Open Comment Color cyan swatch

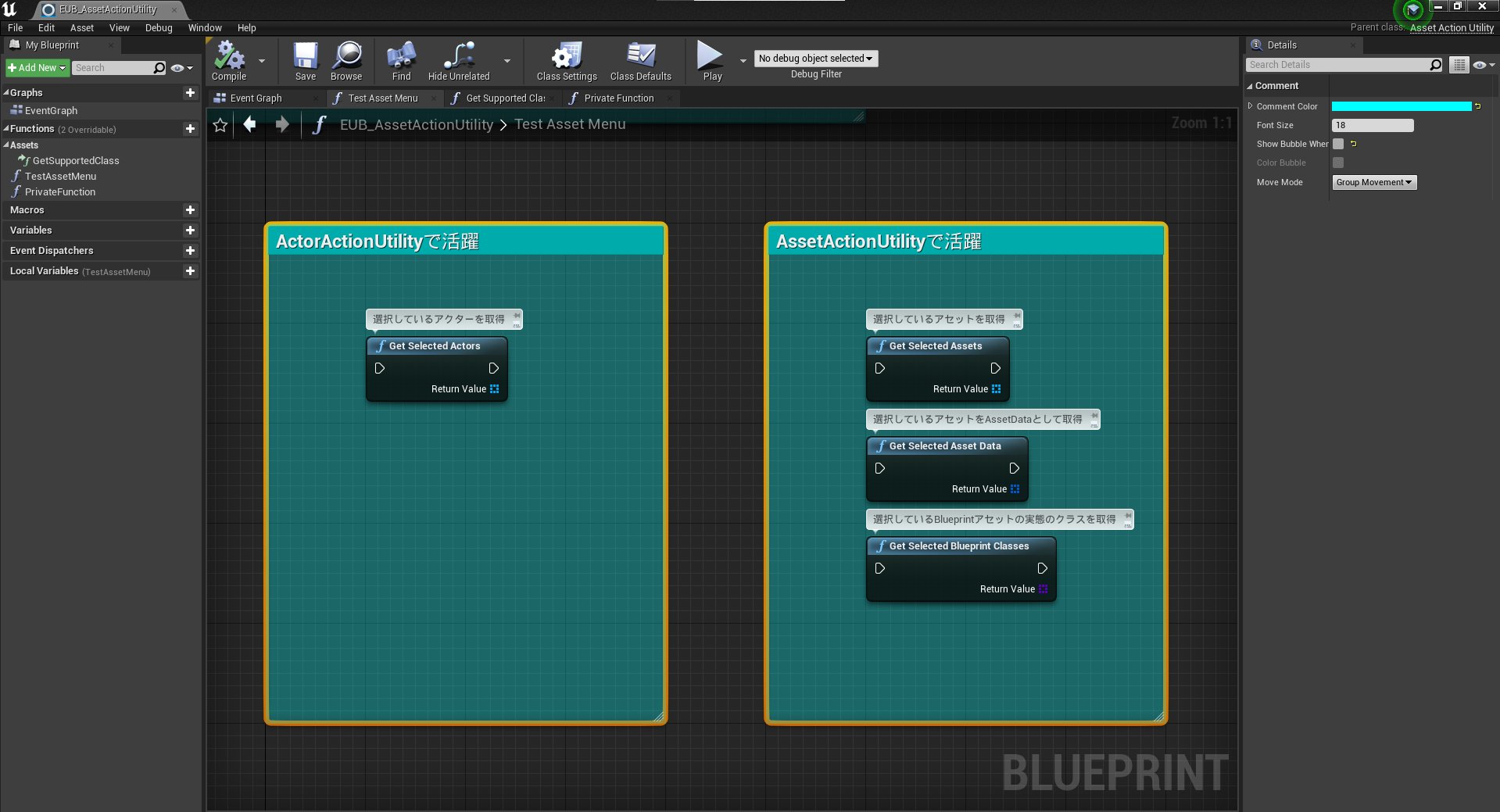(1401, 106)
